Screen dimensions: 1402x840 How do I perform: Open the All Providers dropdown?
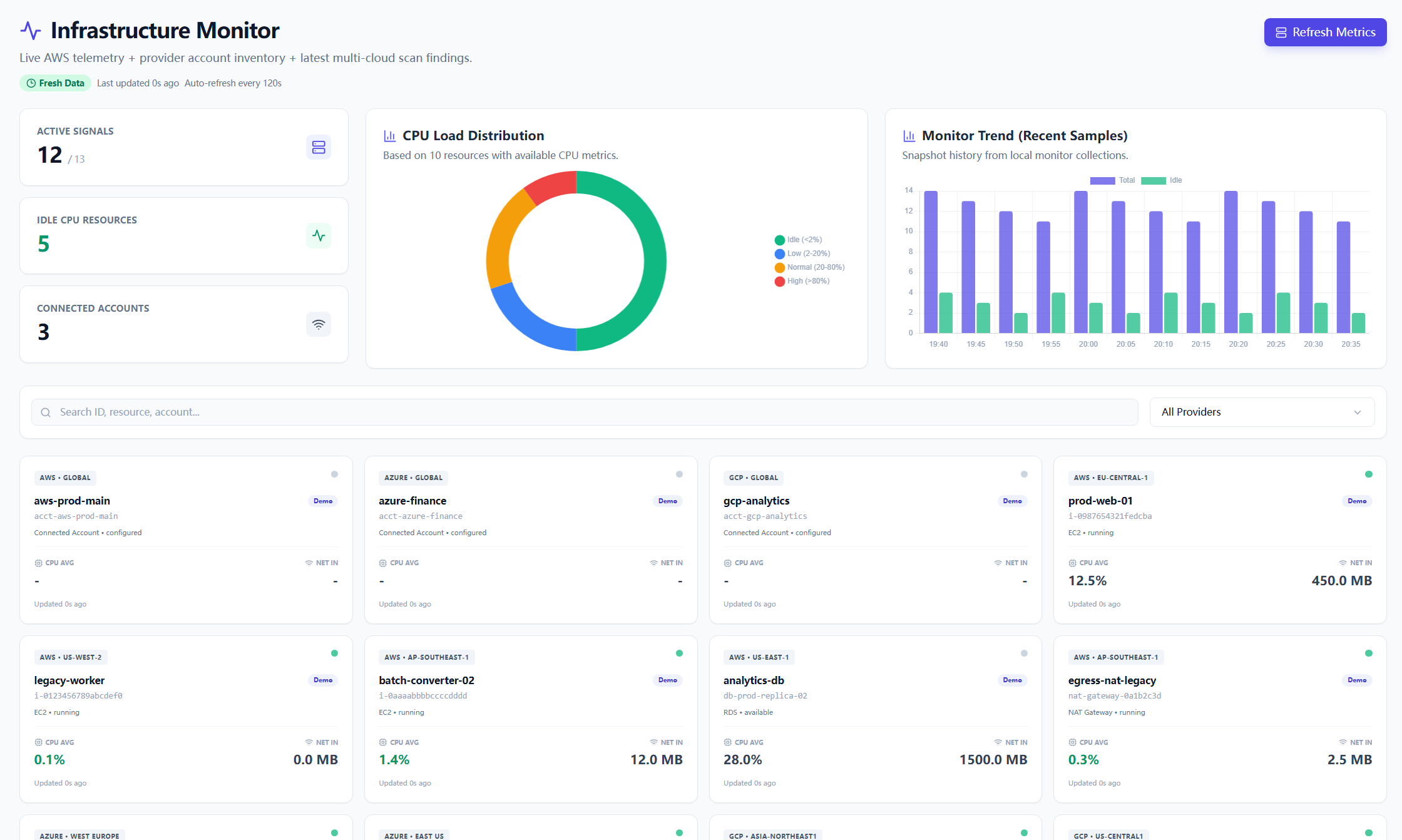[1262, 412]
